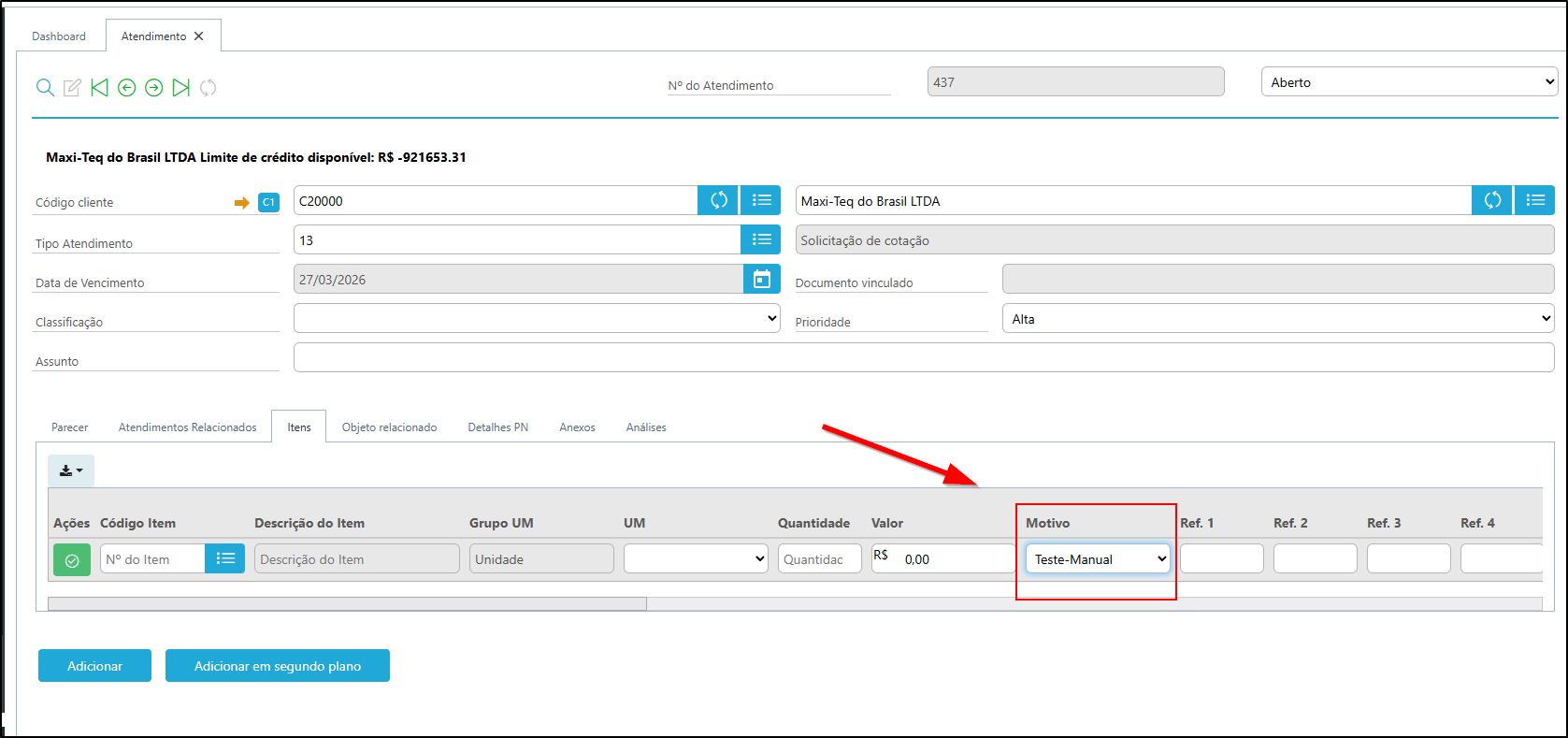The width and height of the screenshot is (1568, 738).
Task: Open the Motivo dropdown showing Teste-Manual
Action: pos(1098,559)
